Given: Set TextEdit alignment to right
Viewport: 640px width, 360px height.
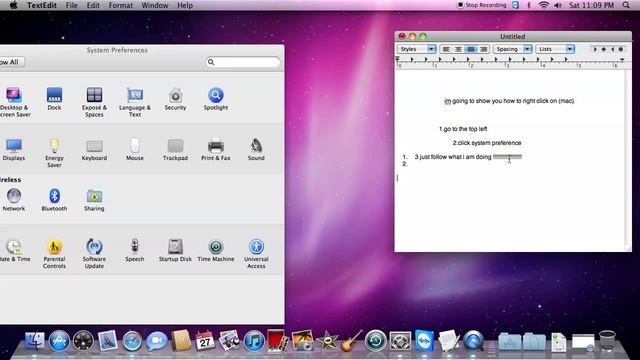Looking at the screenshot, I should (x=483, y=49).
